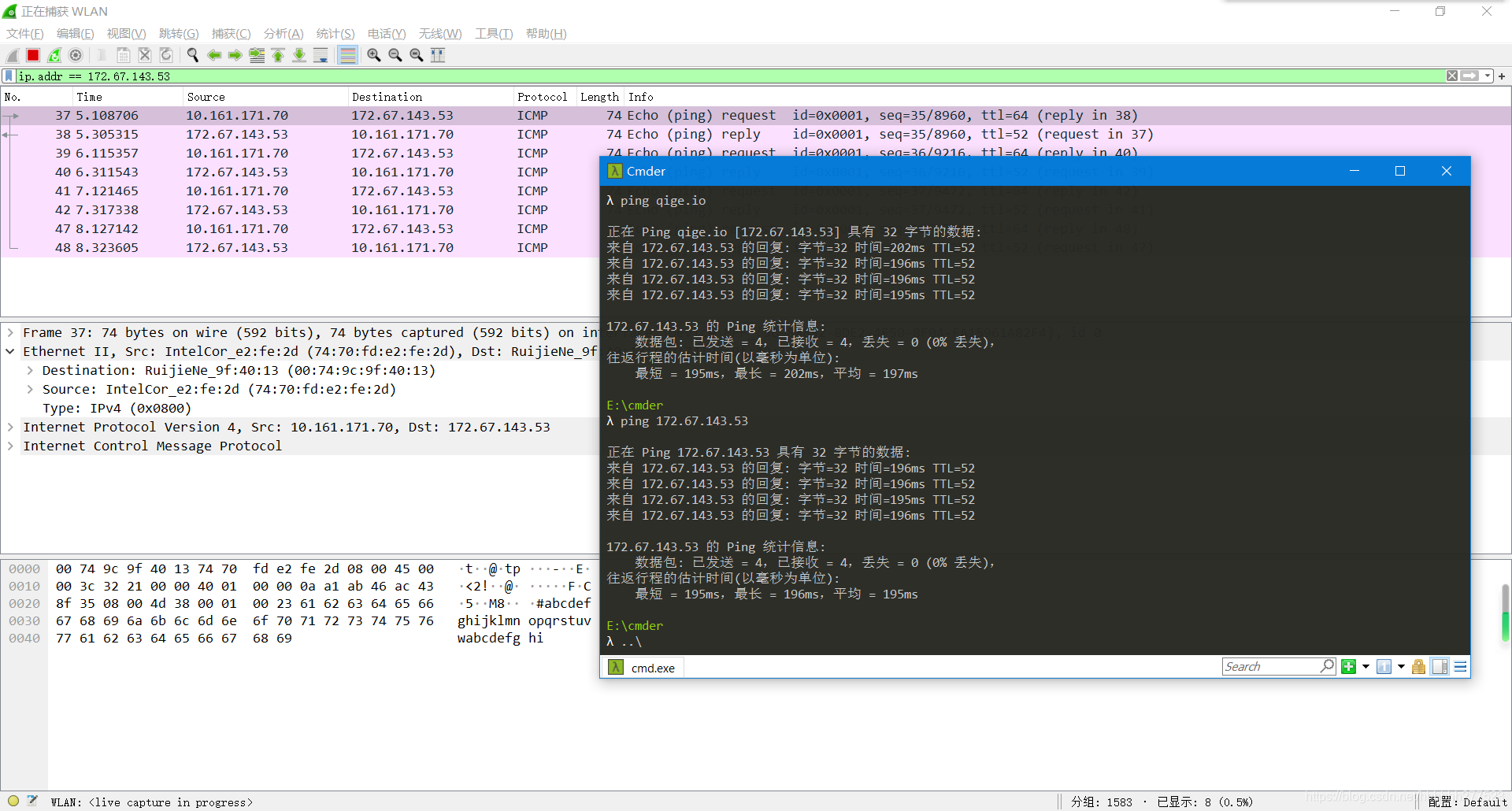The image size is (1512, 811).
Task: Expand the Frame 37 tree node
Action: 10,332
